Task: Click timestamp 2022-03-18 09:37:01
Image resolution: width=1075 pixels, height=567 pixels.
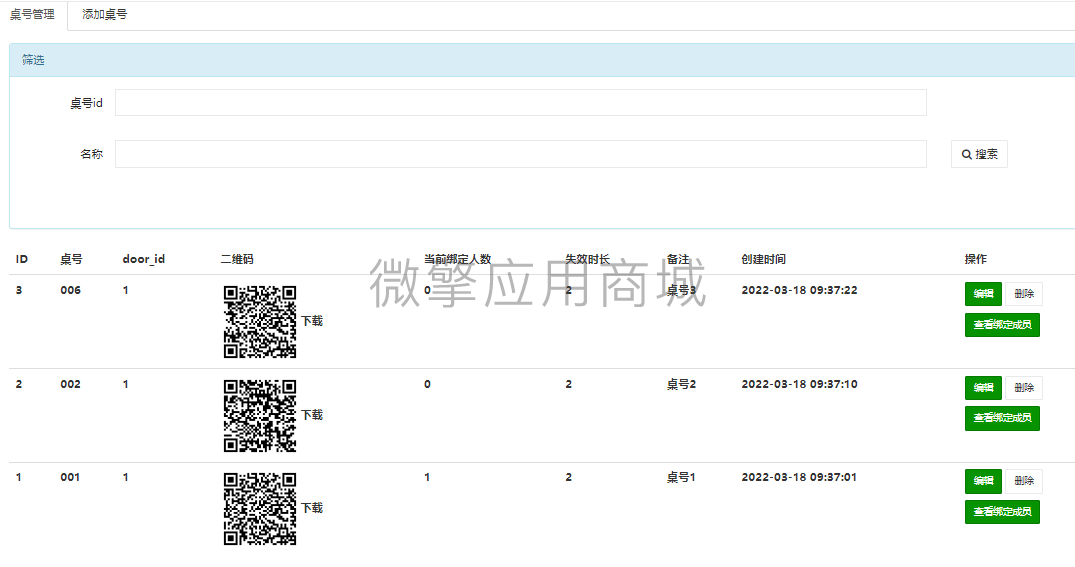Action: pos(799,477)
